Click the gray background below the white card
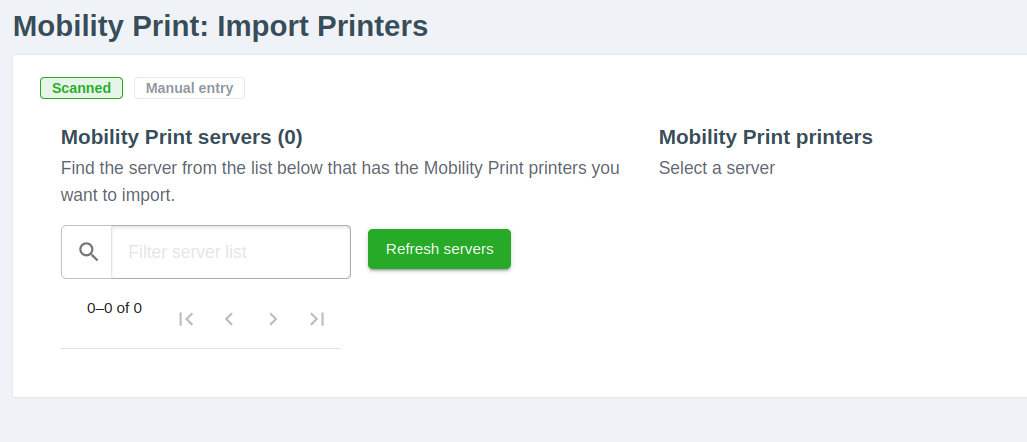 coord(500,420)
